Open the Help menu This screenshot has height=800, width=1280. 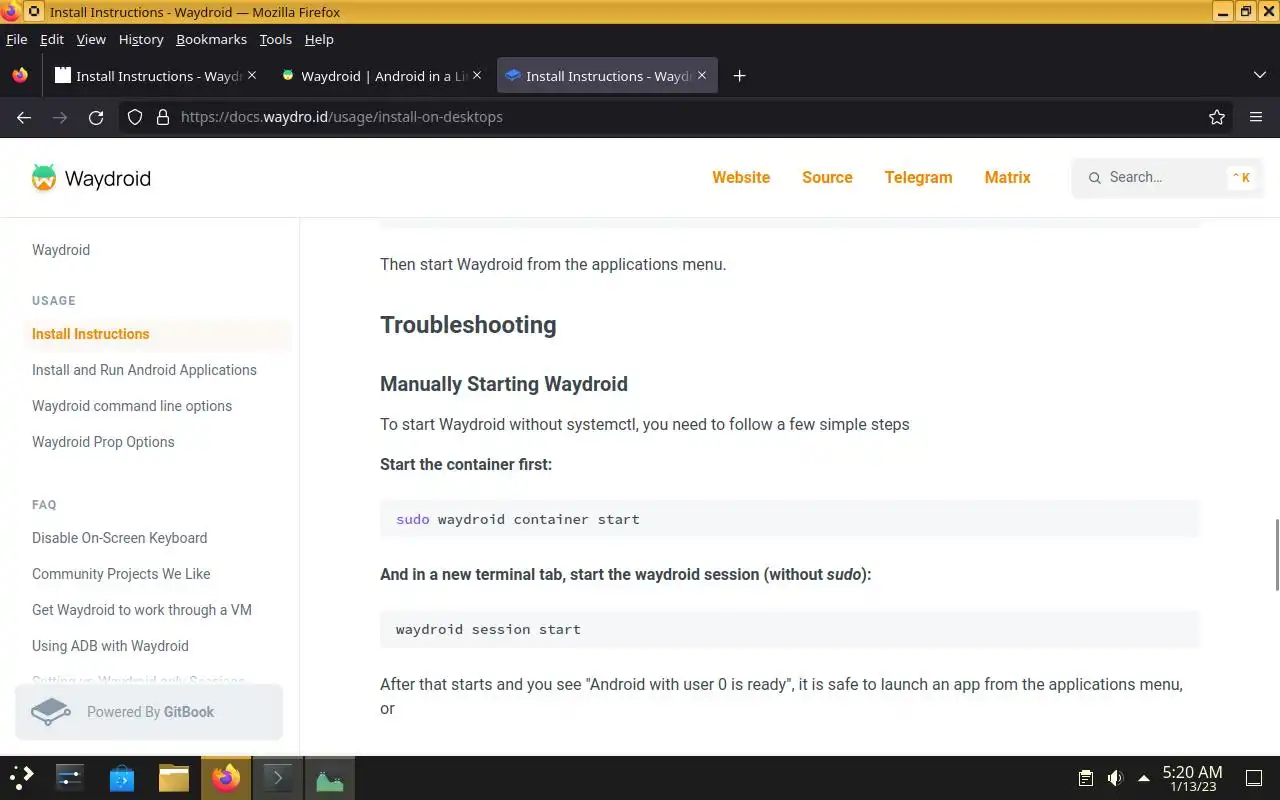319,39
